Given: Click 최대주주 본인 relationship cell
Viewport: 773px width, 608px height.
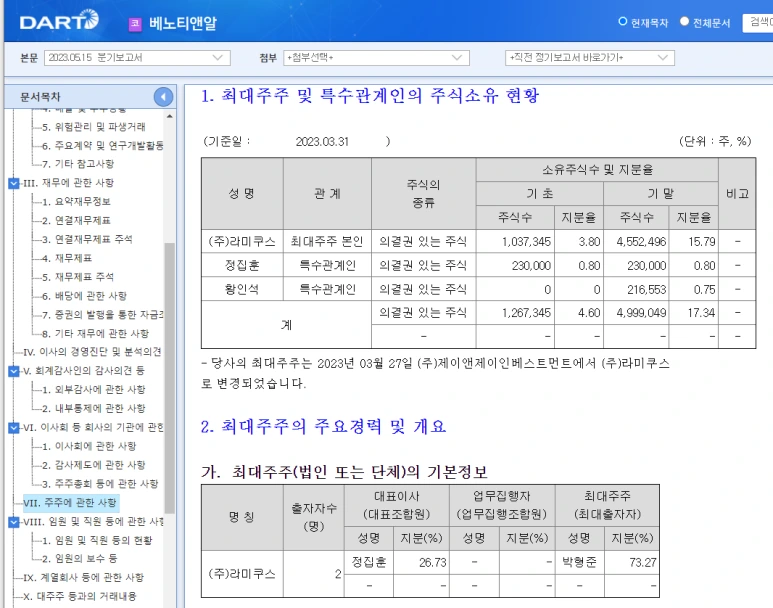Looking at the screenshot, I should pos(327,242).
